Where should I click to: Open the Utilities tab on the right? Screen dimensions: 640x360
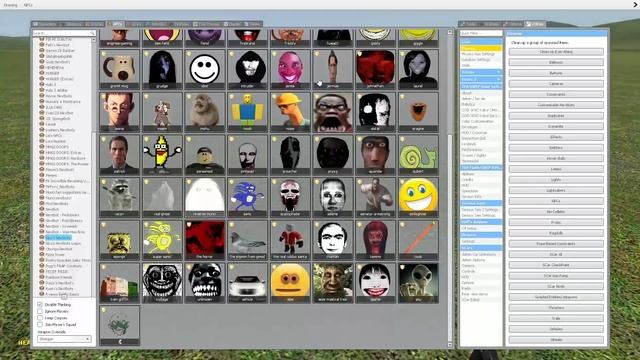click(535, 24)
